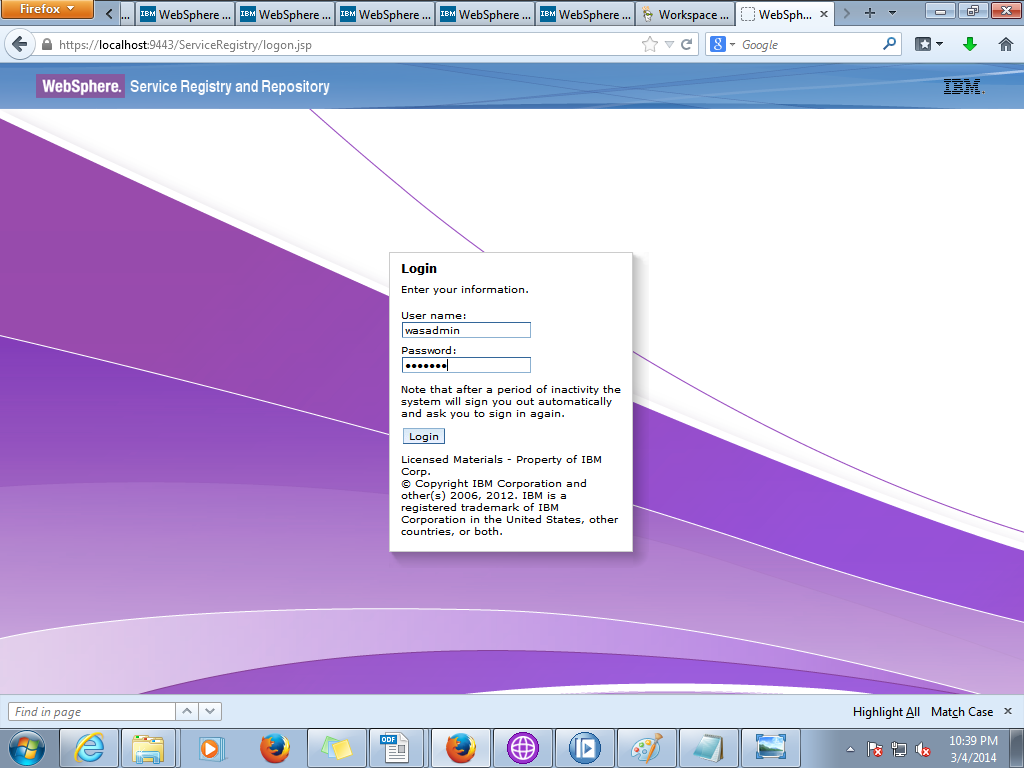Close the active WebSph... tab
This screenshot has height=768, width=1024.
824,14
